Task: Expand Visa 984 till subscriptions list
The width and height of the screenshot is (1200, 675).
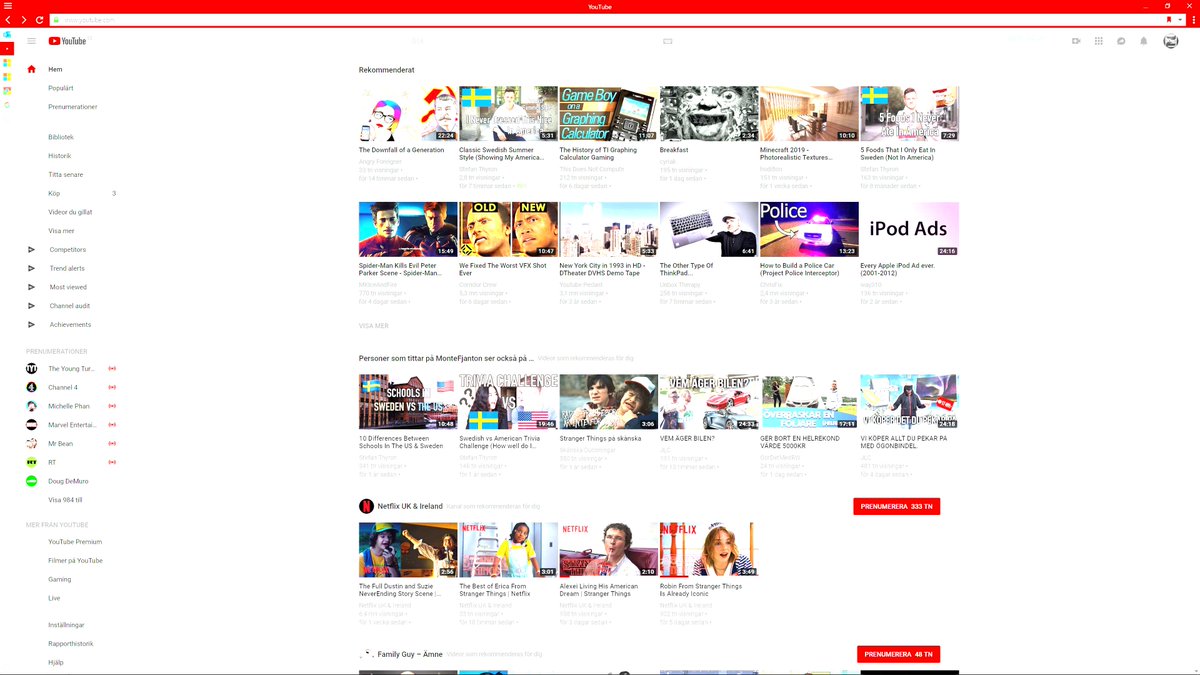Action: coord(65,500)
